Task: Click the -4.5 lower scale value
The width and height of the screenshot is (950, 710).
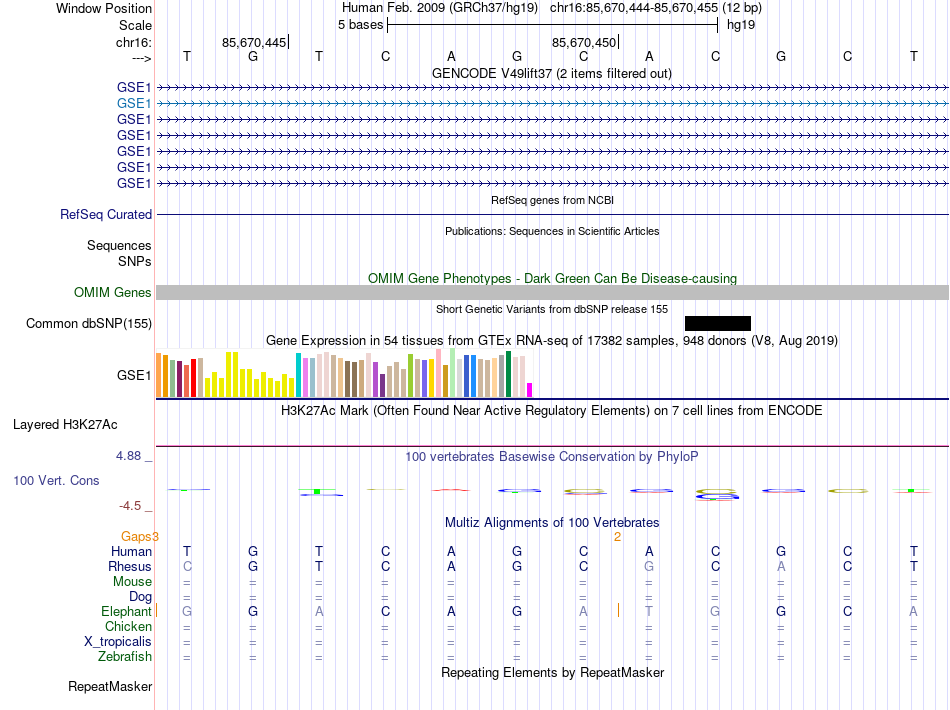Action: [x=130, y=506]
